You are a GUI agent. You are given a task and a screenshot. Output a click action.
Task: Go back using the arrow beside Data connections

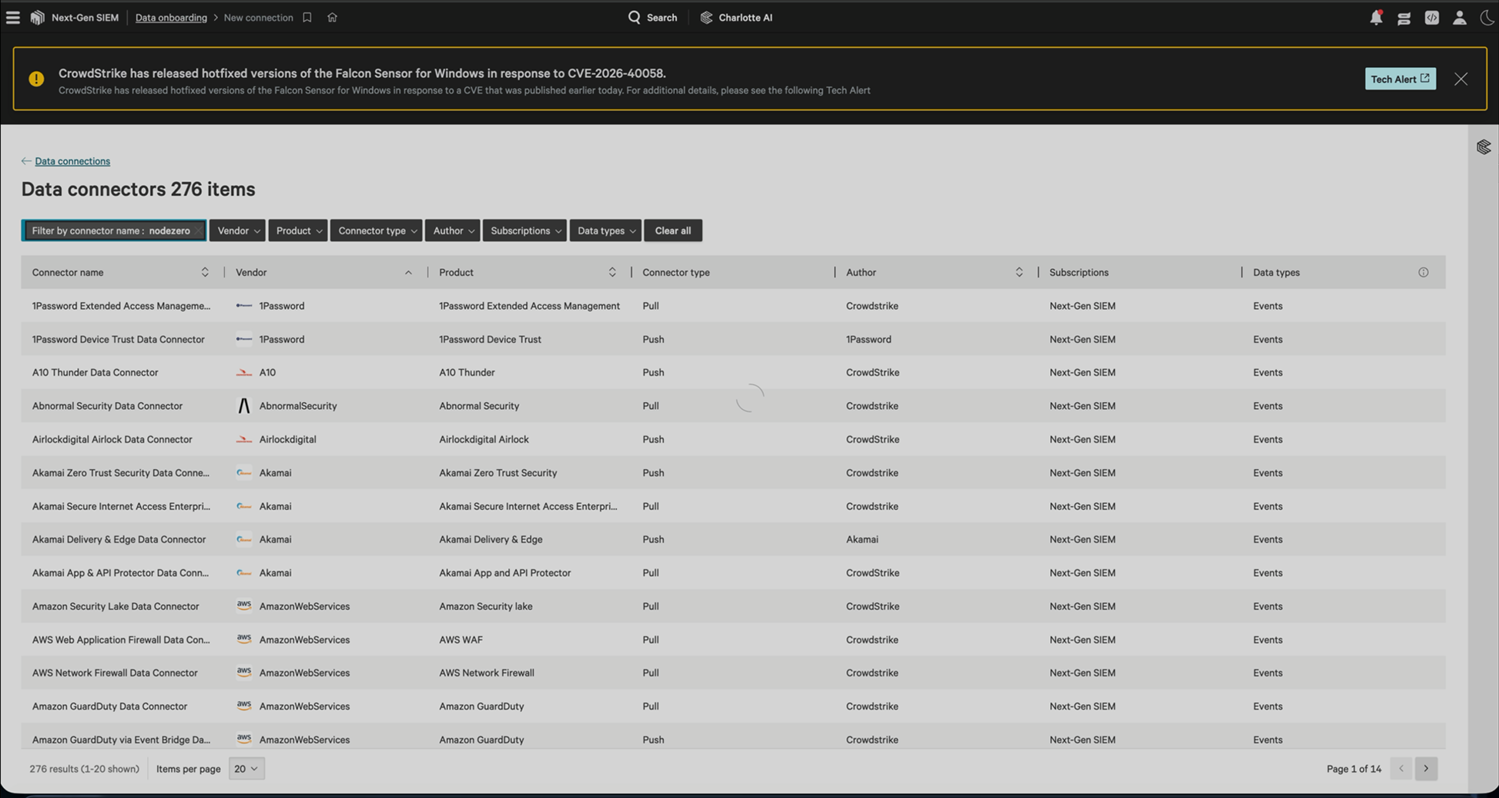(x=26, y=161)
